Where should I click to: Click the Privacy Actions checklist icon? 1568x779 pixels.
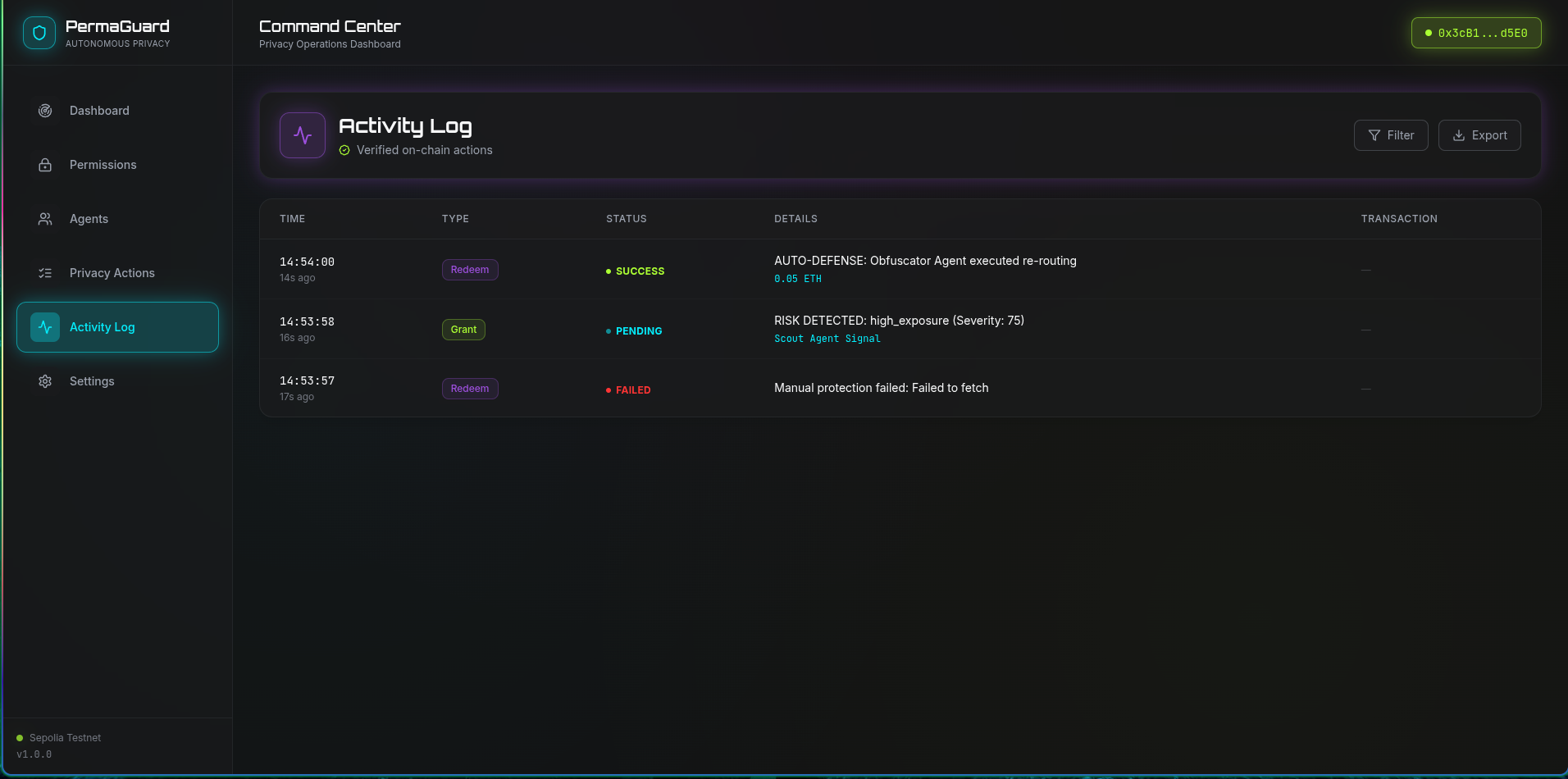(x=45, y=273)
